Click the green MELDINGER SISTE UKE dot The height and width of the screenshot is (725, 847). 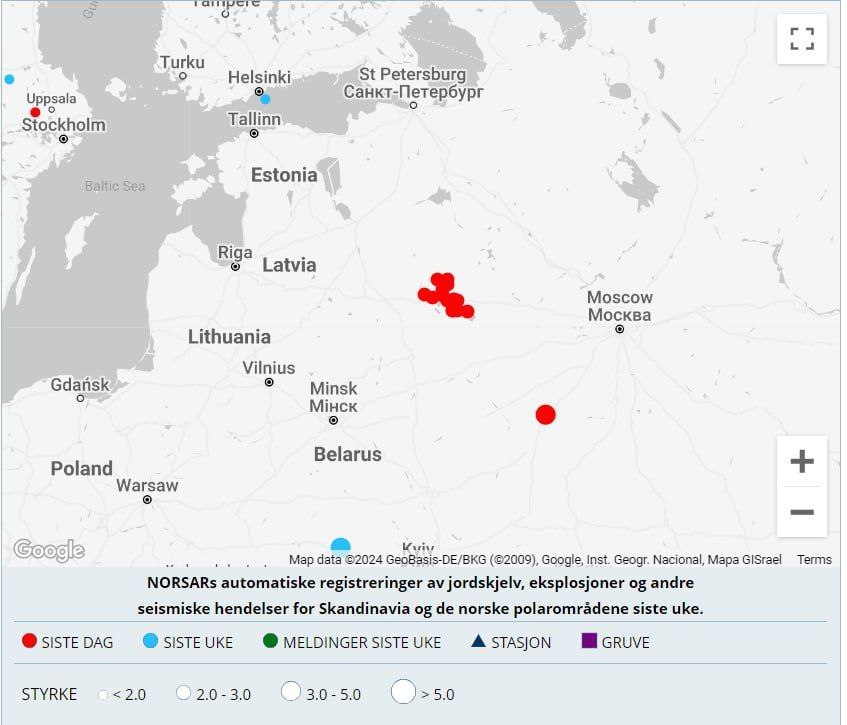(x=270, y=642)
